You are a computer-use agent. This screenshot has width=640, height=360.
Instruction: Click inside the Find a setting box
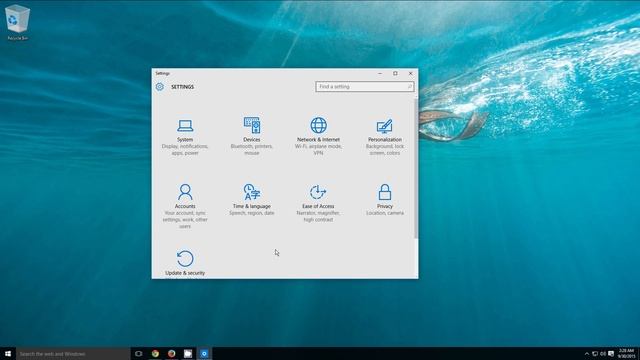pyautogui.click(x=364, y=87)
